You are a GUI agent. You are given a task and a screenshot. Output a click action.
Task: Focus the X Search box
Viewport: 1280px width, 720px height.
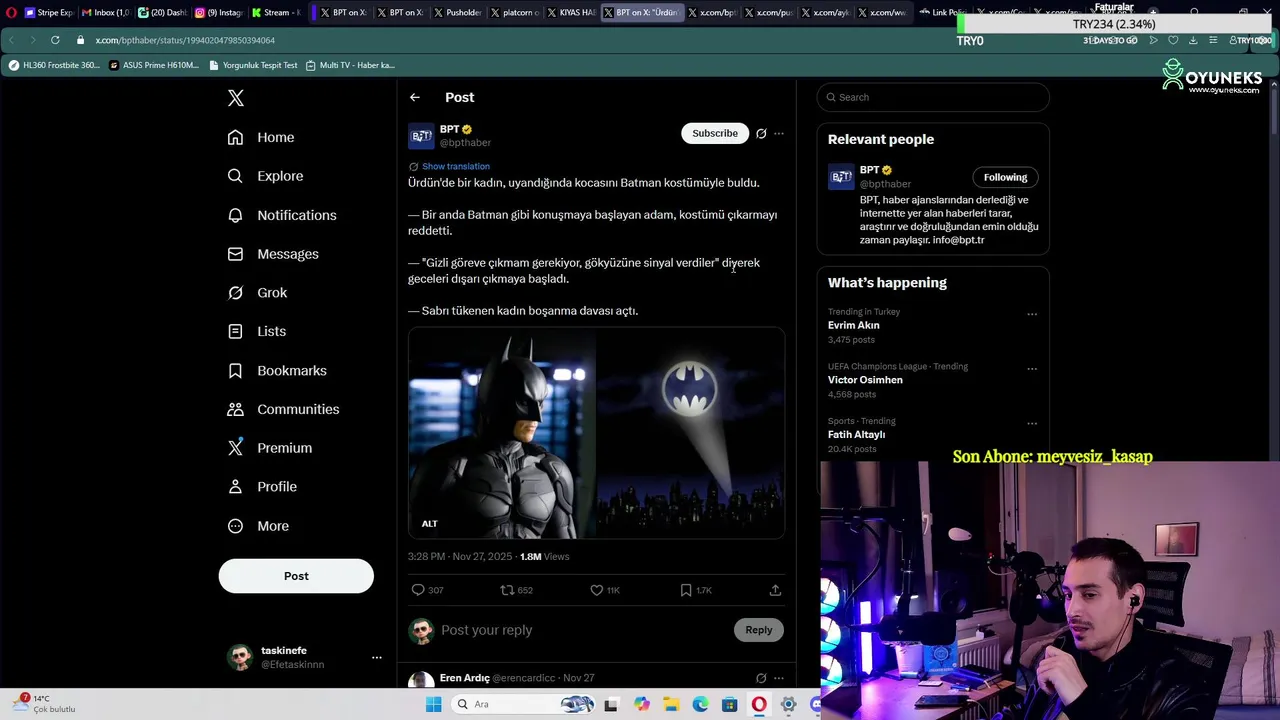[933, 97]
